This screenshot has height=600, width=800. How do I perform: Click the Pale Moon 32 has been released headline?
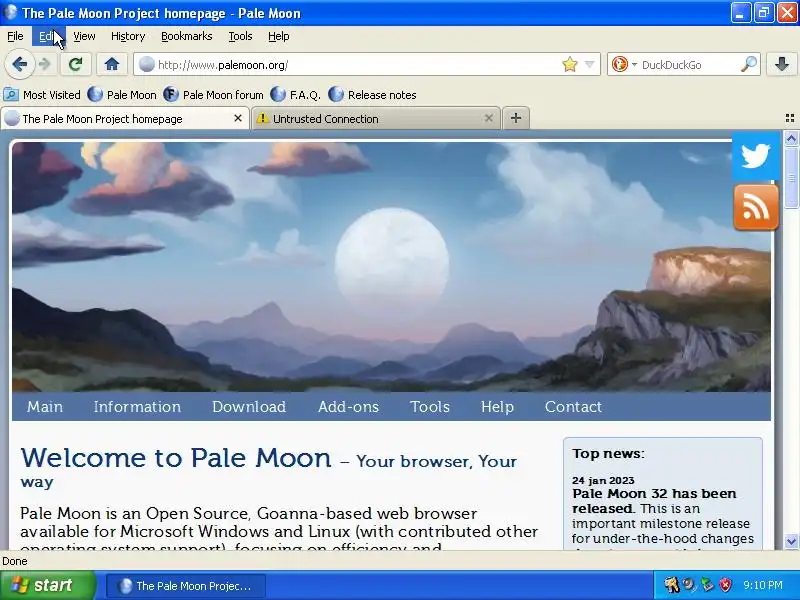[x=654, y=501]
